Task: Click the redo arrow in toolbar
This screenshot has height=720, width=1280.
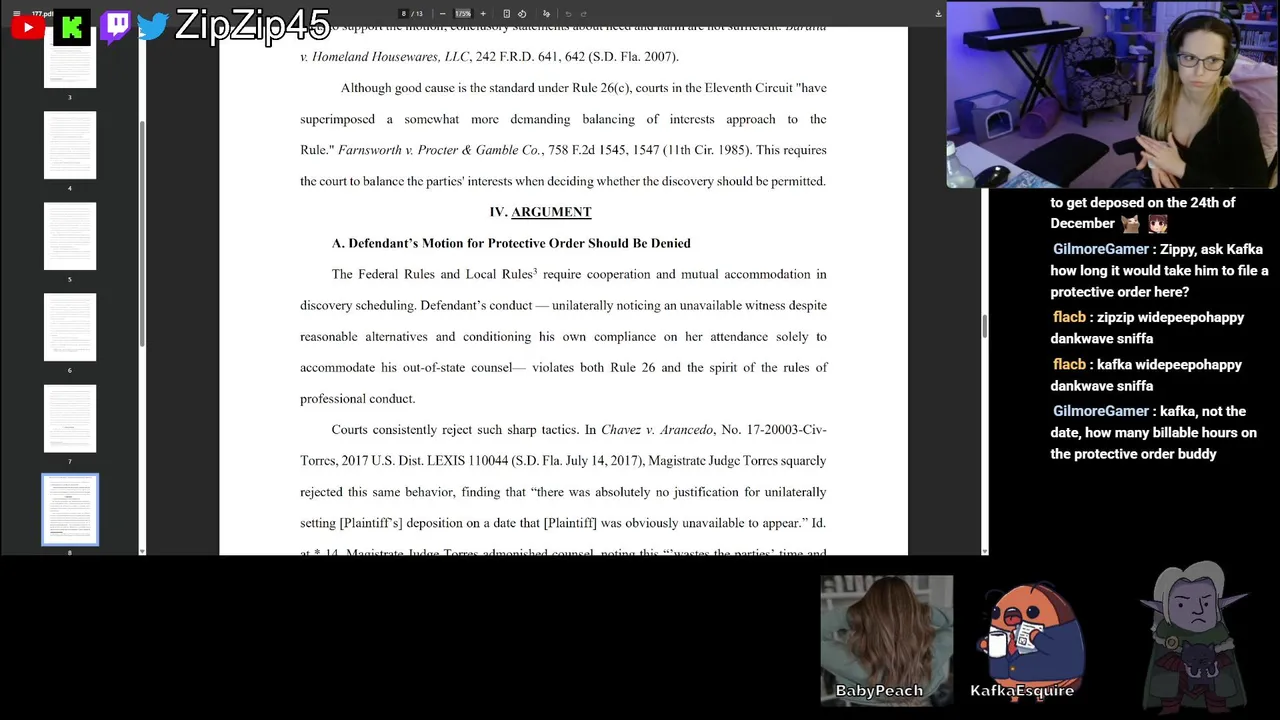Action: pyautogui.click(x=584, y=14)
